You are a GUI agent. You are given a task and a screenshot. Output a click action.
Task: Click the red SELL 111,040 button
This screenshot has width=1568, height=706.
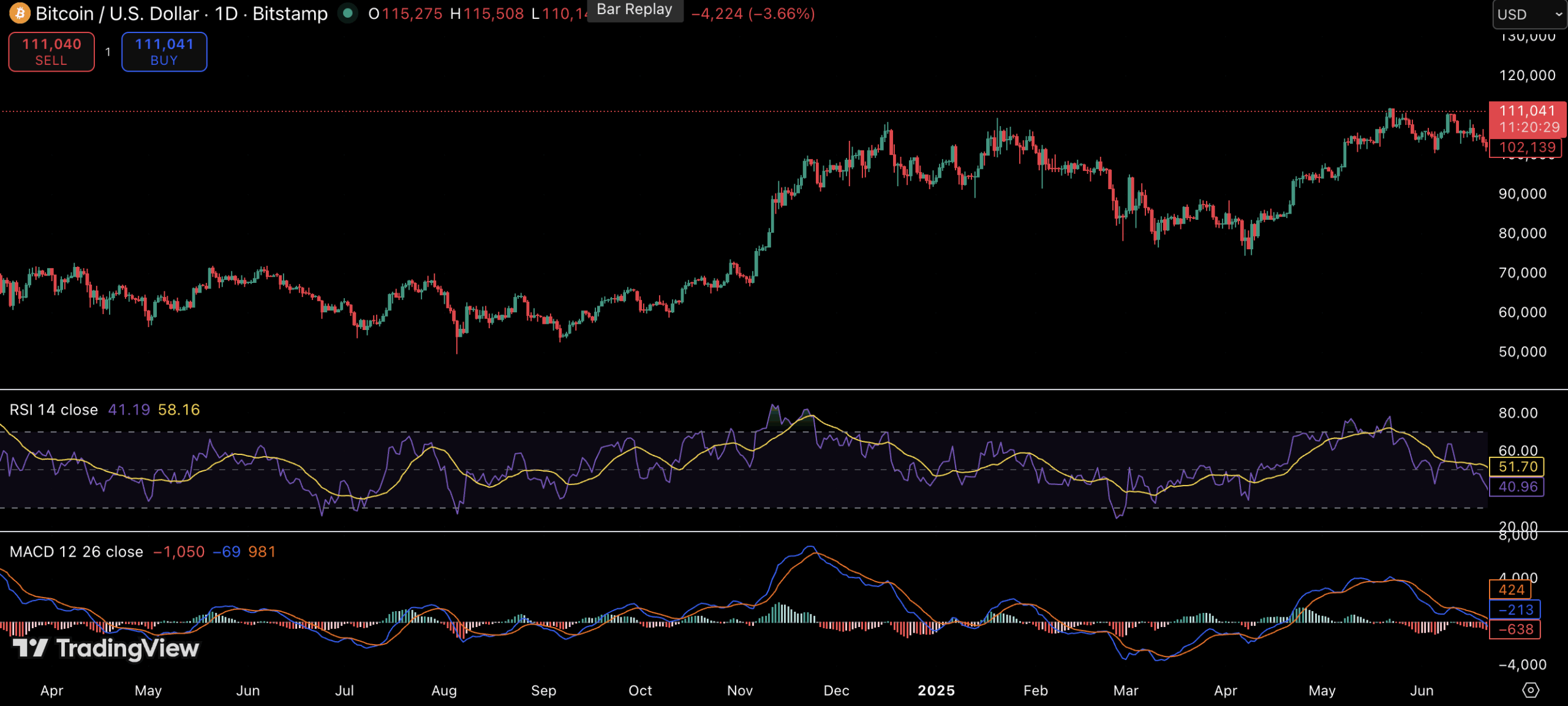pos(51,51)
